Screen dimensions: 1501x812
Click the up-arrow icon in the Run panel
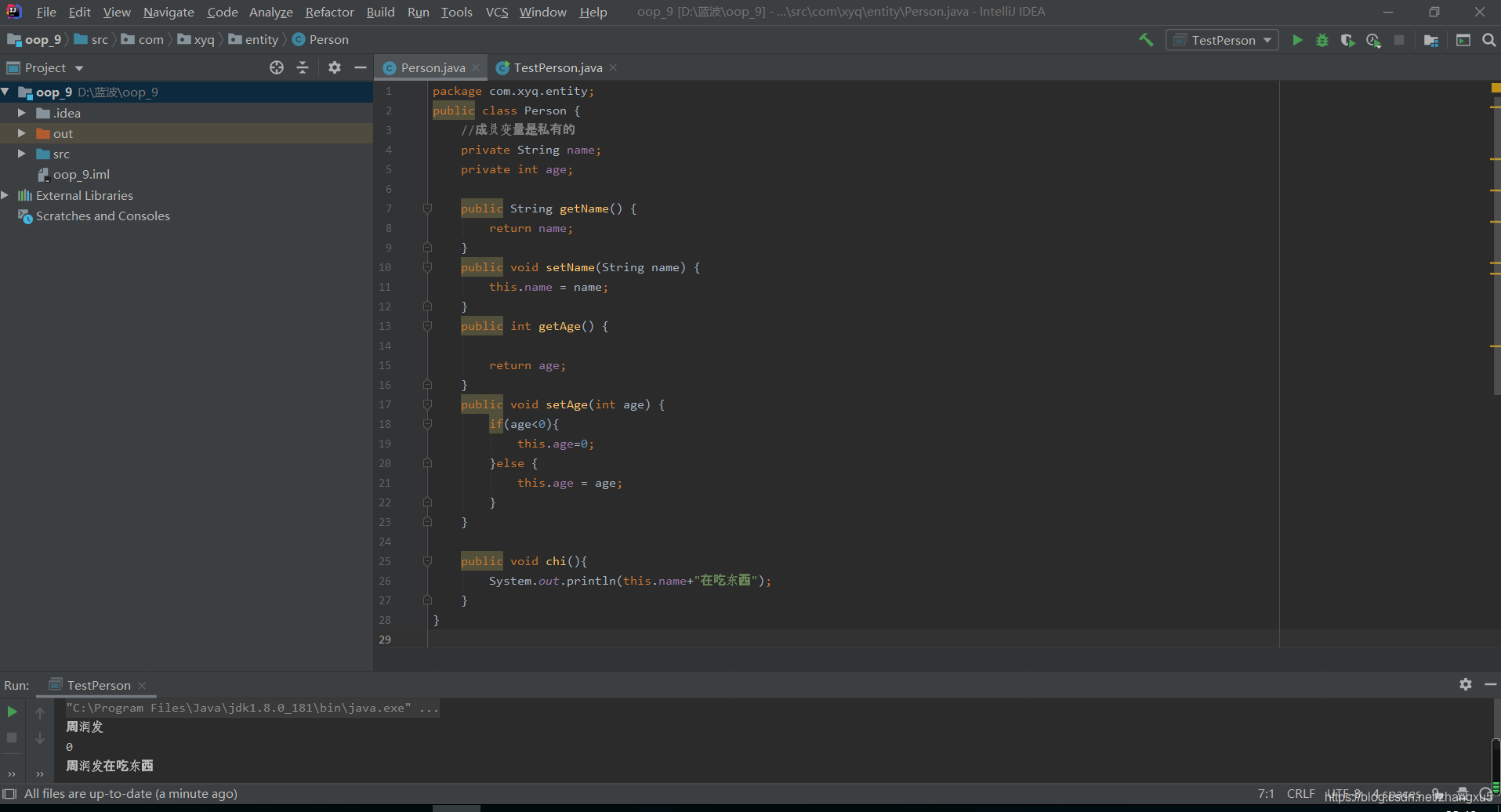click(40, 712)
